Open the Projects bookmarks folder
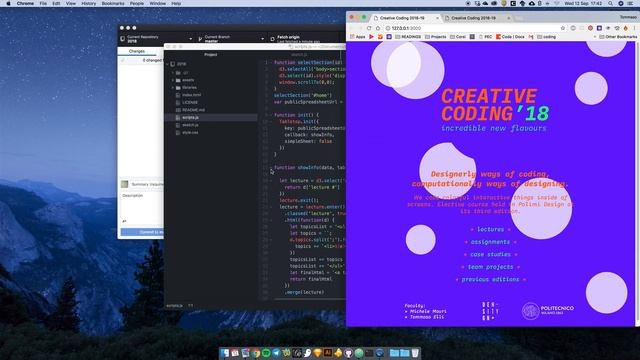 point(436,37)
